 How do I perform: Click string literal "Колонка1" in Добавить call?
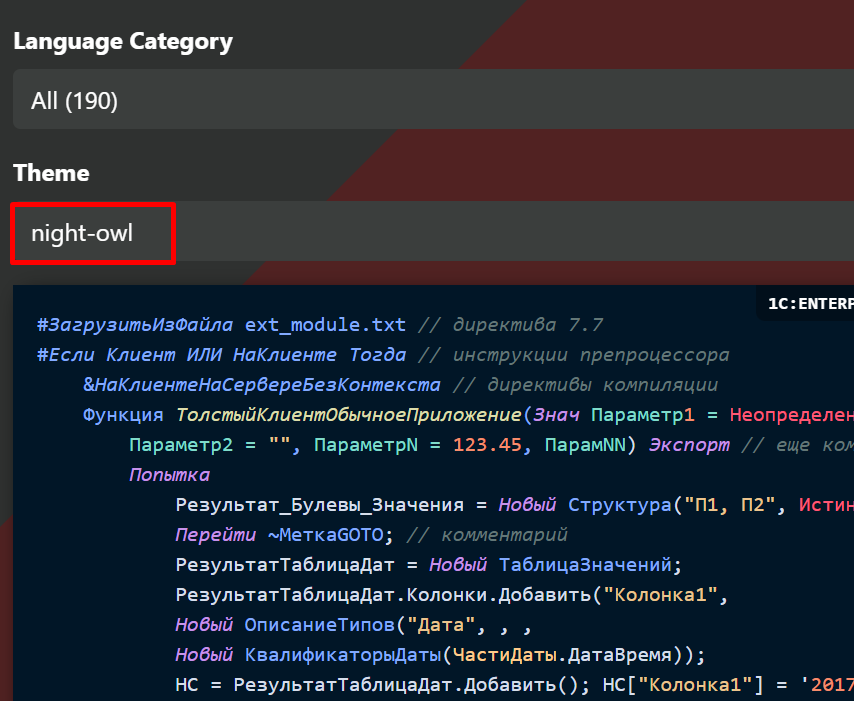(x=660, y=595)
